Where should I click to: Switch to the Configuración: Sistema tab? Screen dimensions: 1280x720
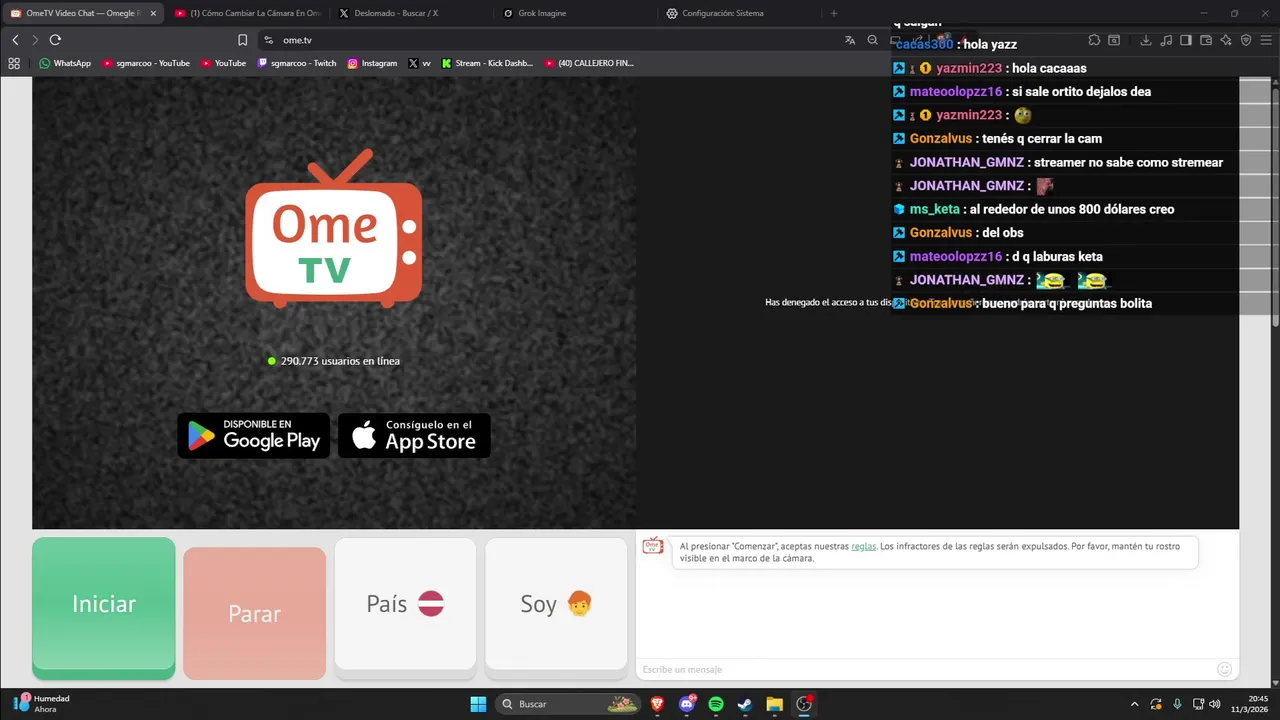coord(738,13)
